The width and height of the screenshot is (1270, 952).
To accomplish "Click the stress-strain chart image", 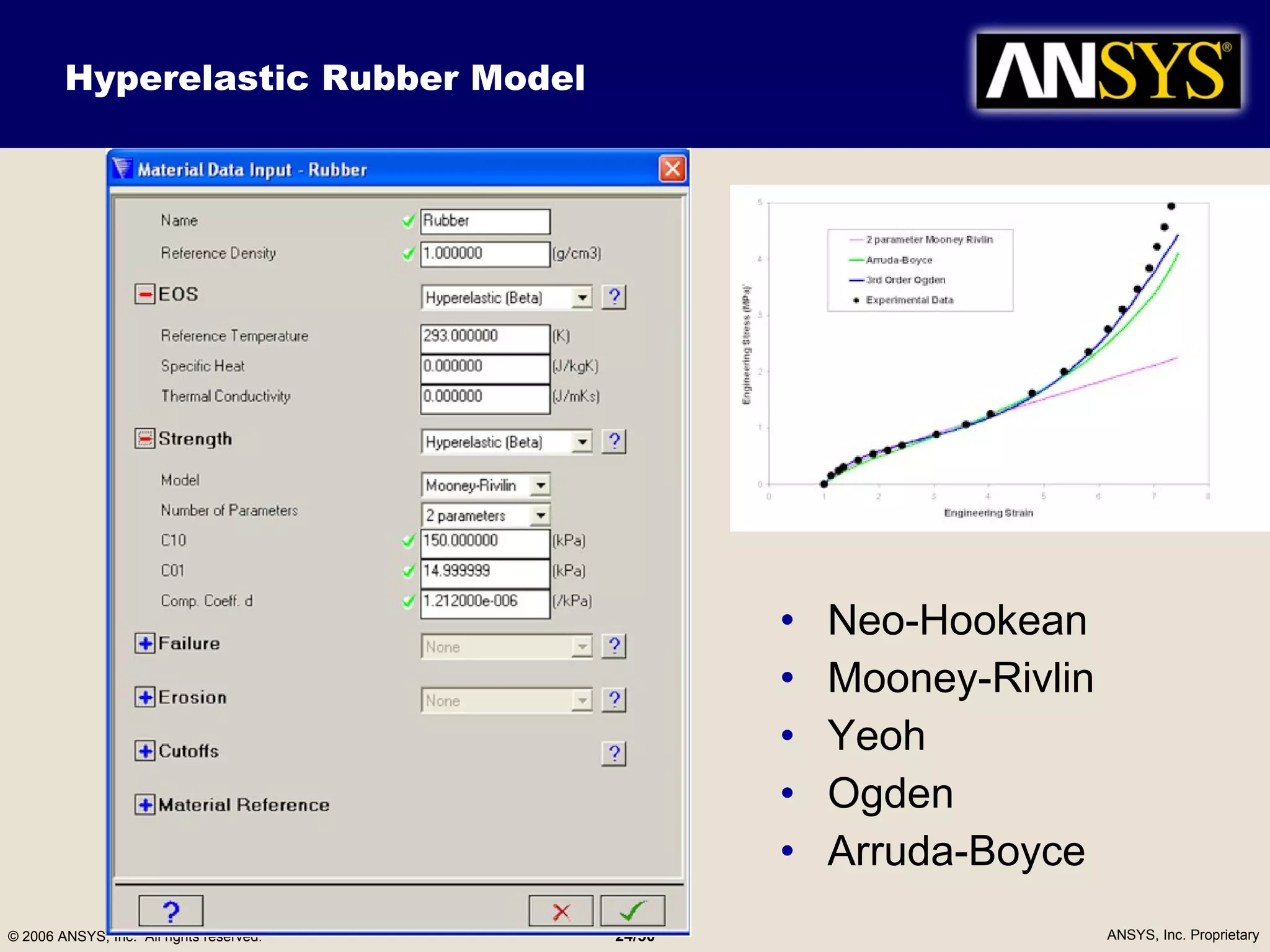I will [999, 358].
